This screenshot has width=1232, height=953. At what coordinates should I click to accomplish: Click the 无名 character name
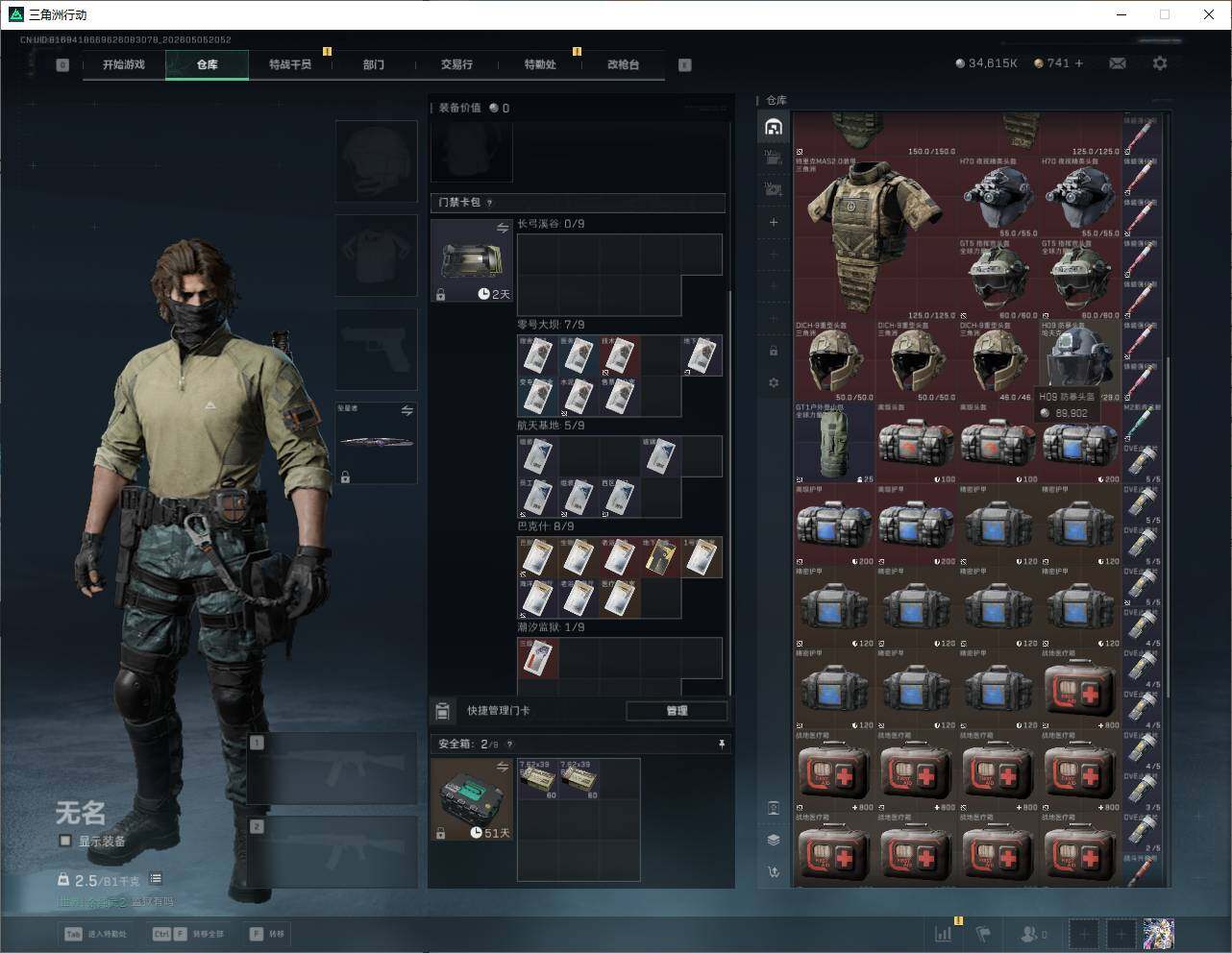point(81,813)
